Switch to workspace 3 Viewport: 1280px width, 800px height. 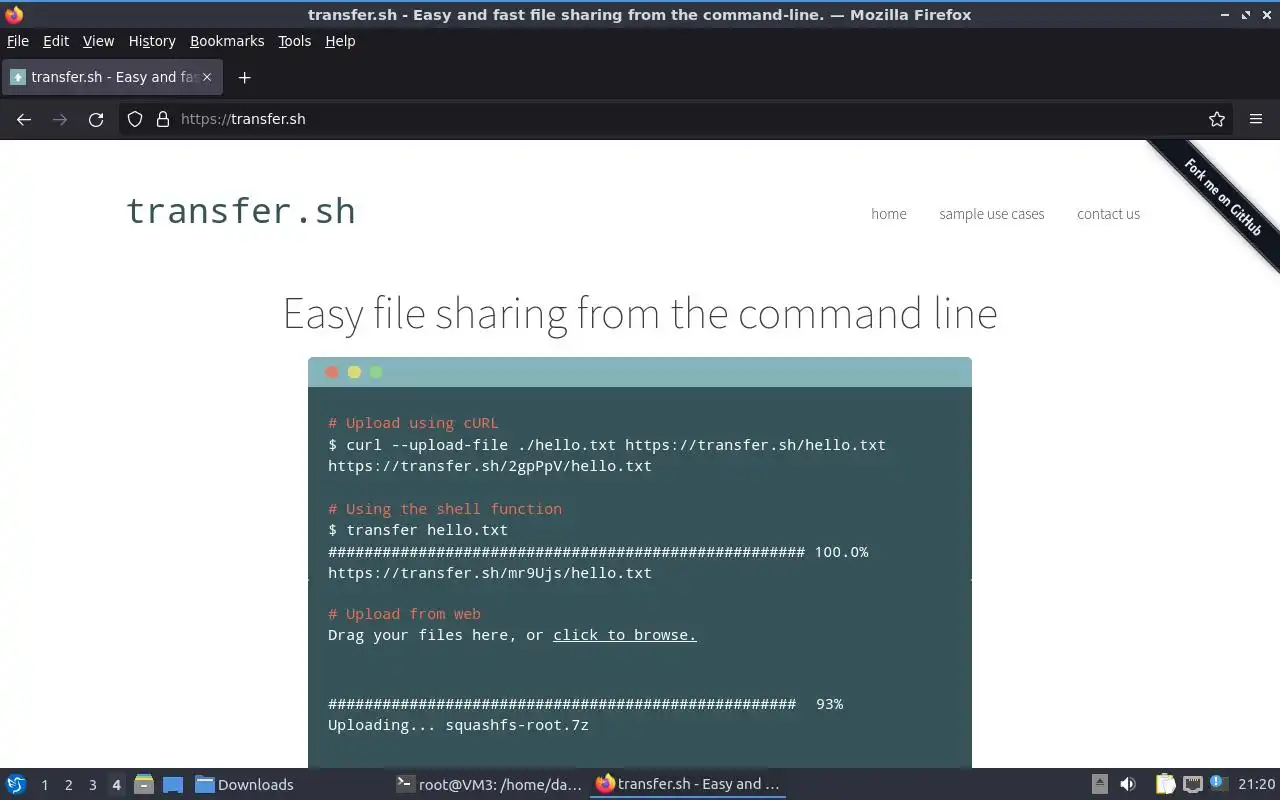pos(92,785)
